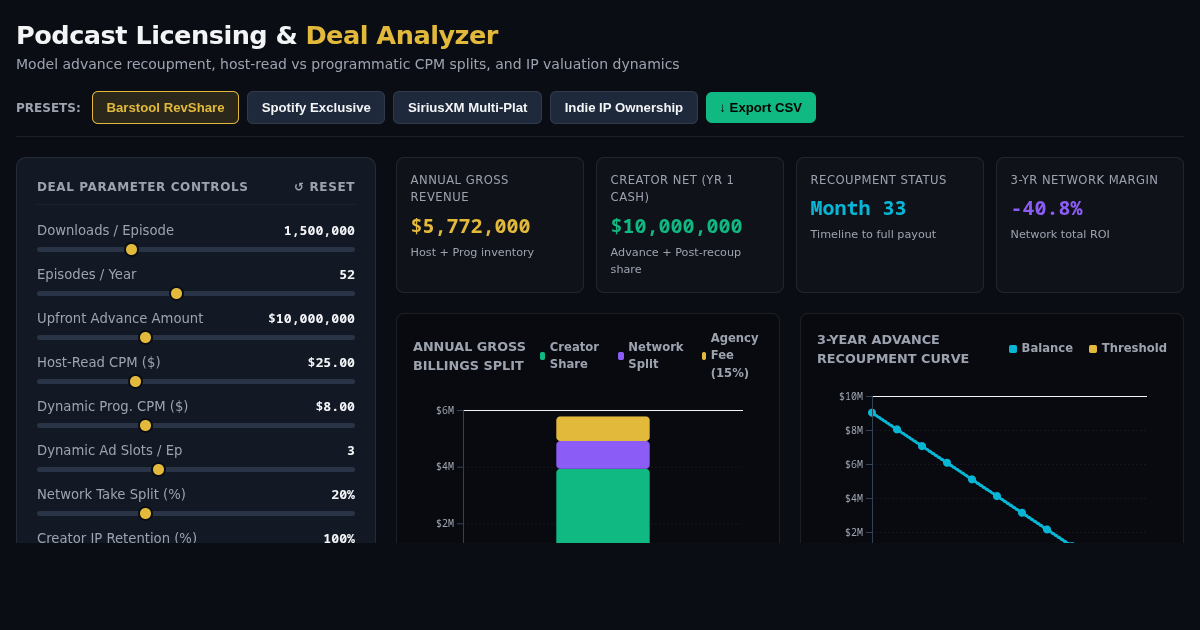Image resolution: width=1200 pixels, height=630 pixels.
Task: Click the Episodes / Year slider handle
Action: (176, 293)
